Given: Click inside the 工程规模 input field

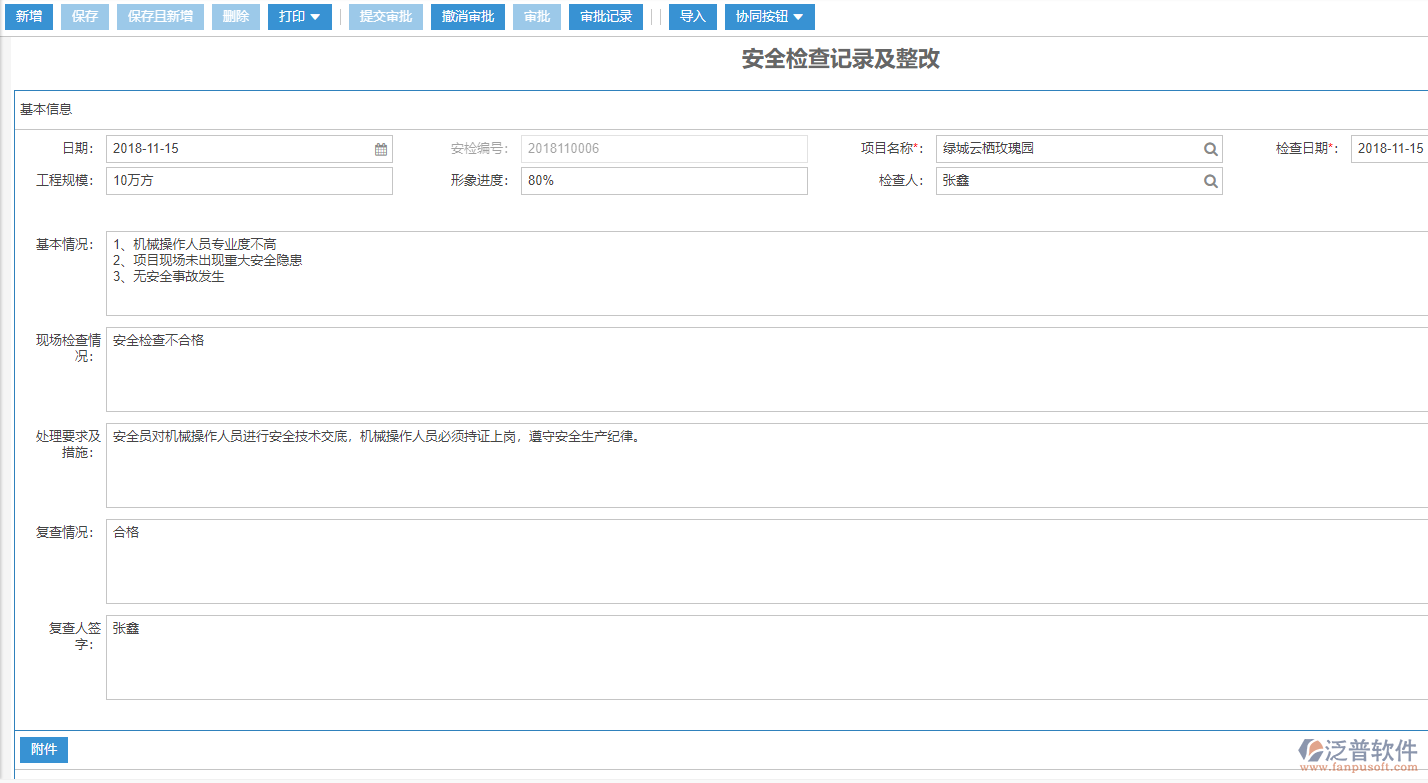Looking at the screenshot, I should [248, 181].
